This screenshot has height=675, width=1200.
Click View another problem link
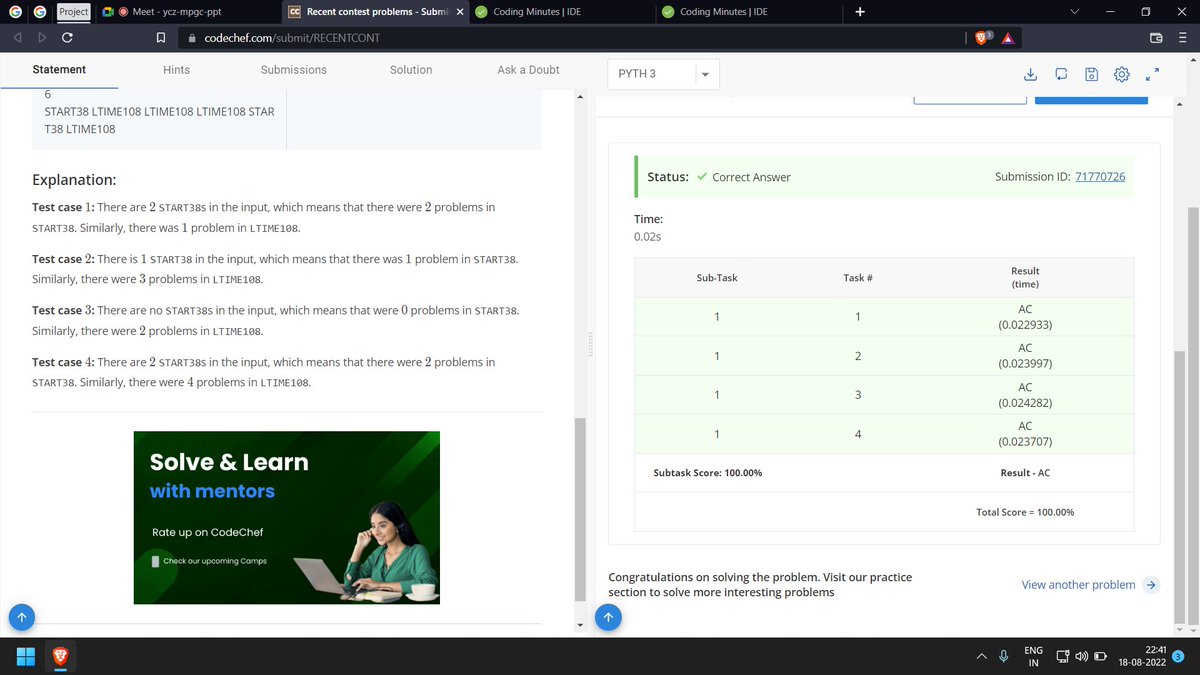point(1089,585)
